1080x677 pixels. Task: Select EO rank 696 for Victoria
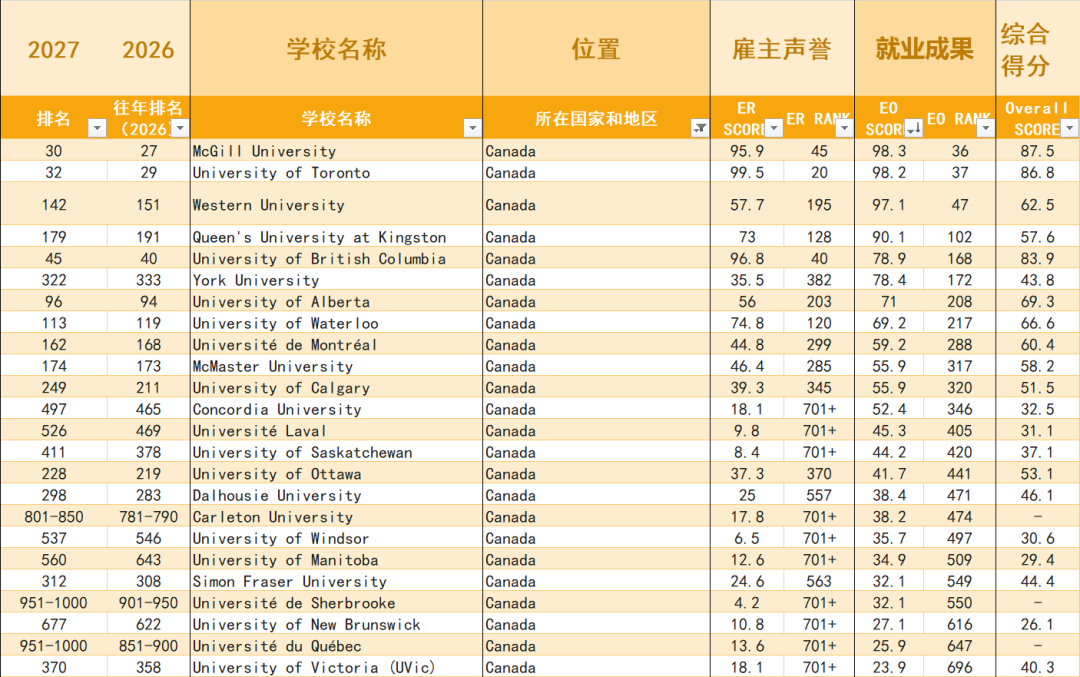959,667
